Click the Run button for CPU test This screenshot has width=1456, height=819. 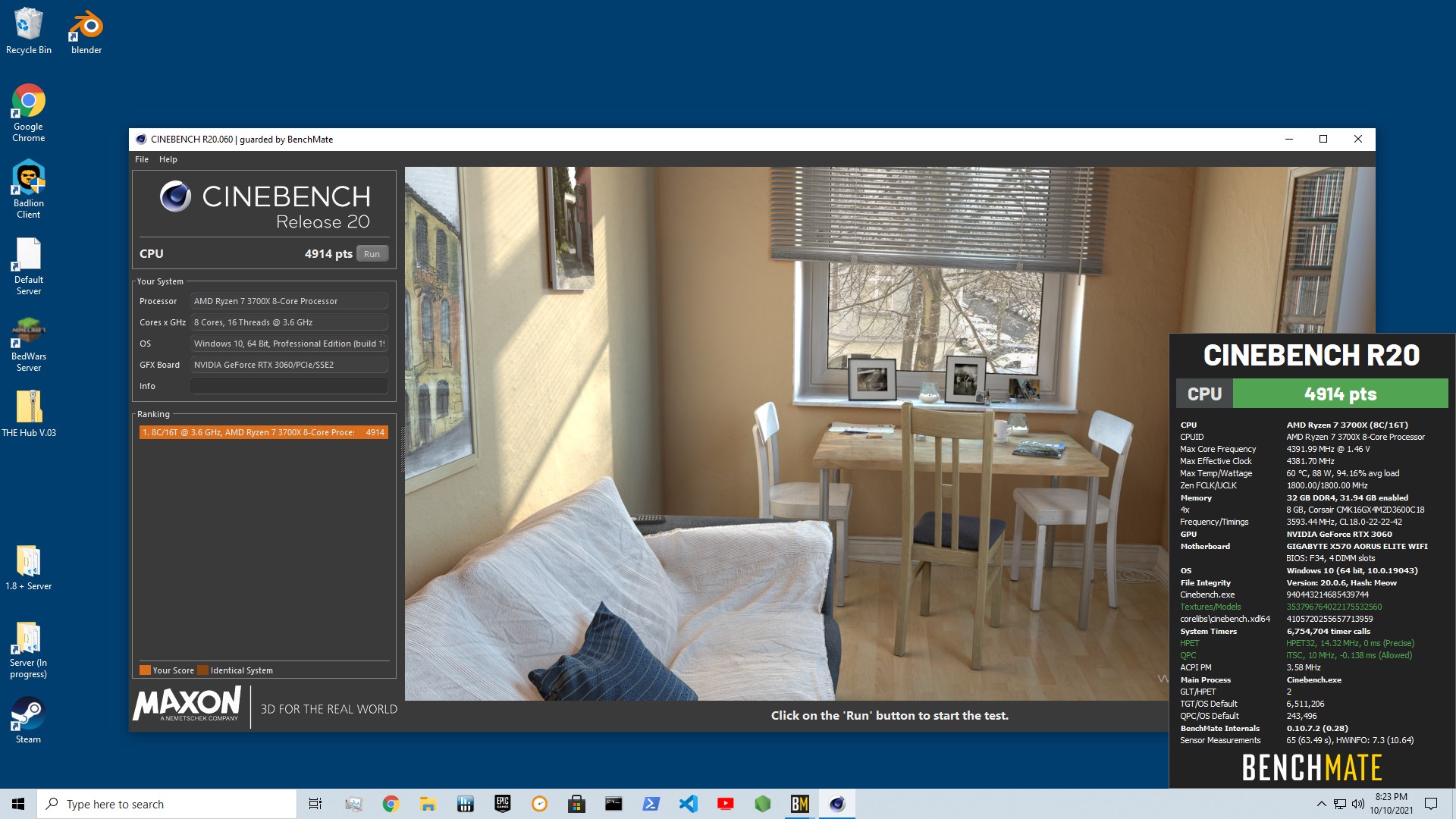[x=372, y=254]
